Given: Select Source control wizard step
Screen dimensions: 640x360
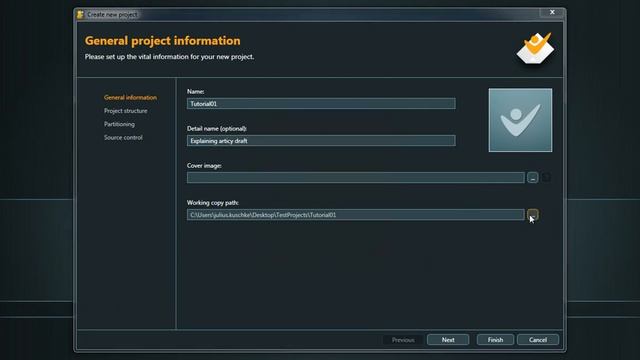Looking at the screenshot, I should [x=123, y=138].
